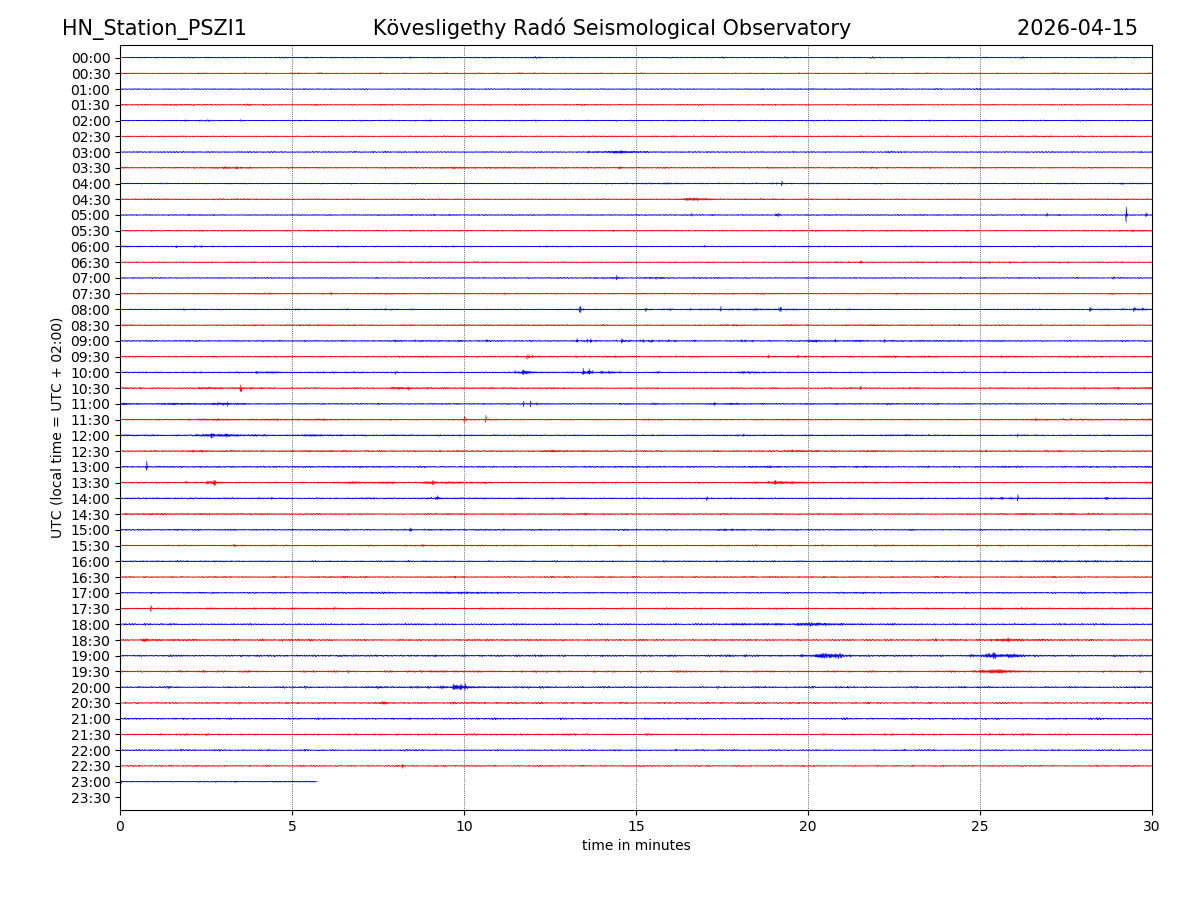Click the UTC local time y-axis label
1200x900 pixels.
click(x=57, y=427)
